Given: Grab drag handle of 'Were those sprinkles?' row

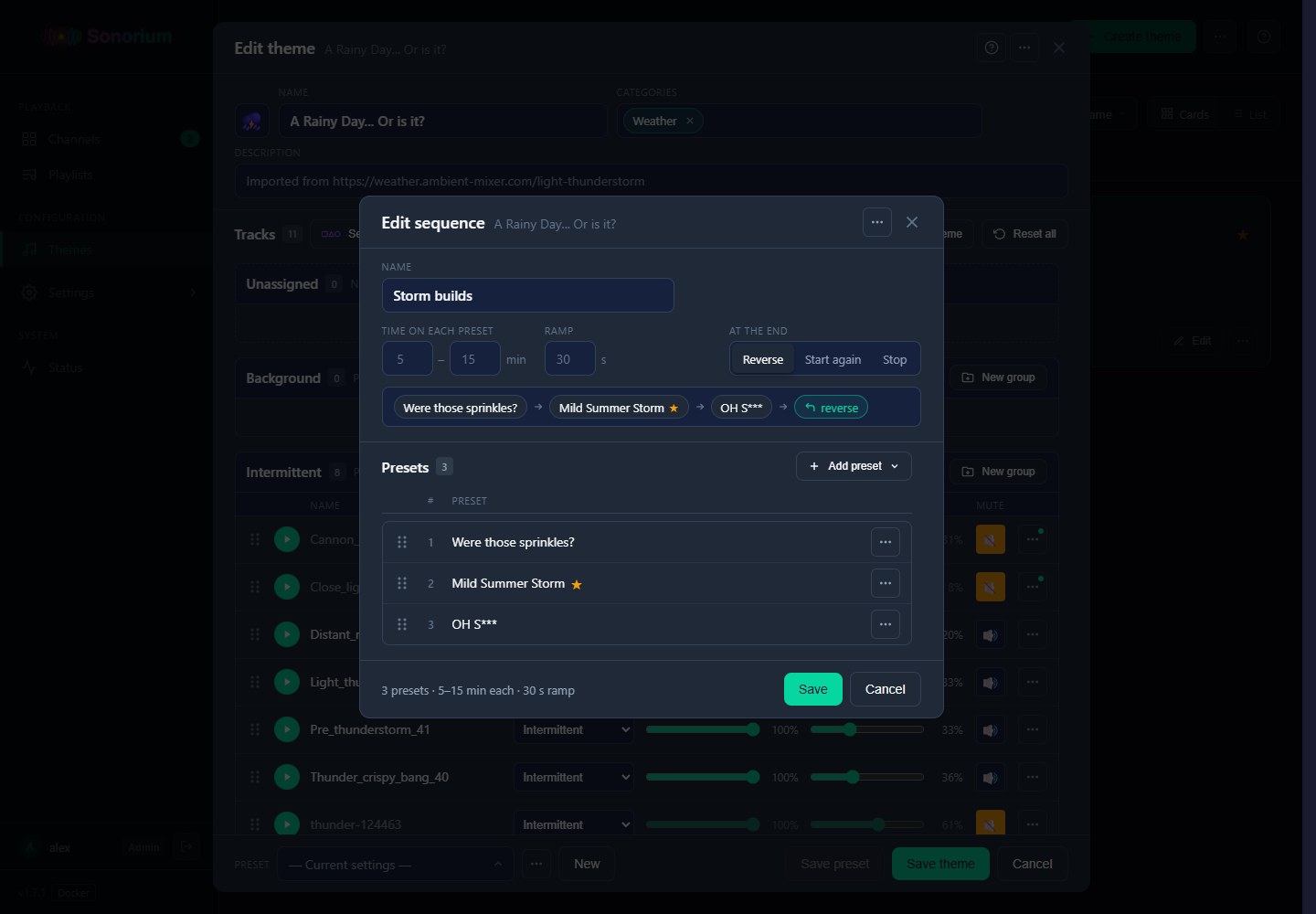Looking at the screenshot, I should tap(402, 542).
